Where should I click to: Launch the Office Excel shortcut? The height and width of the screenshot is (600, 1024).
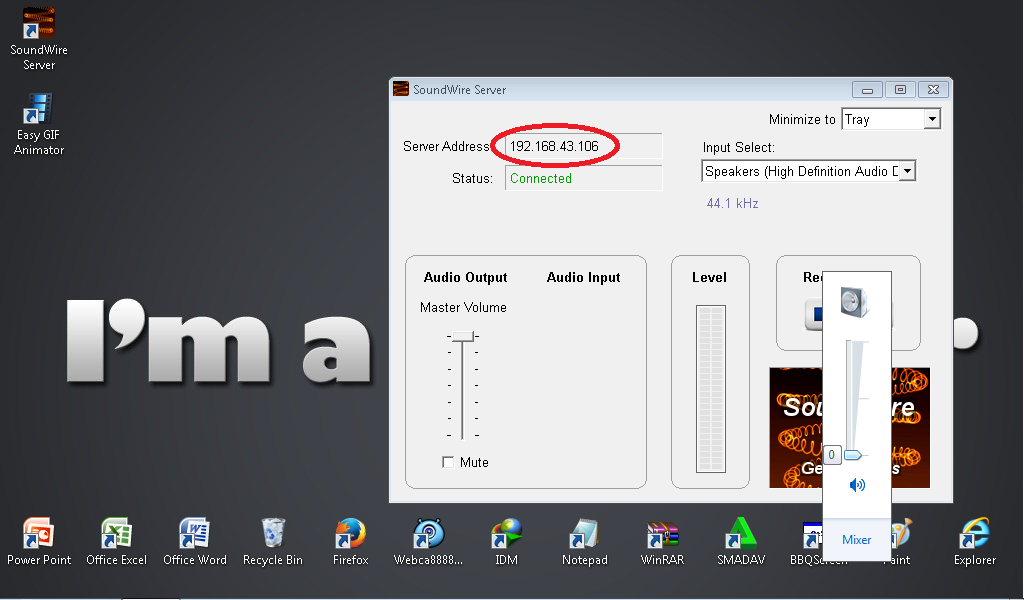(116, 542)
